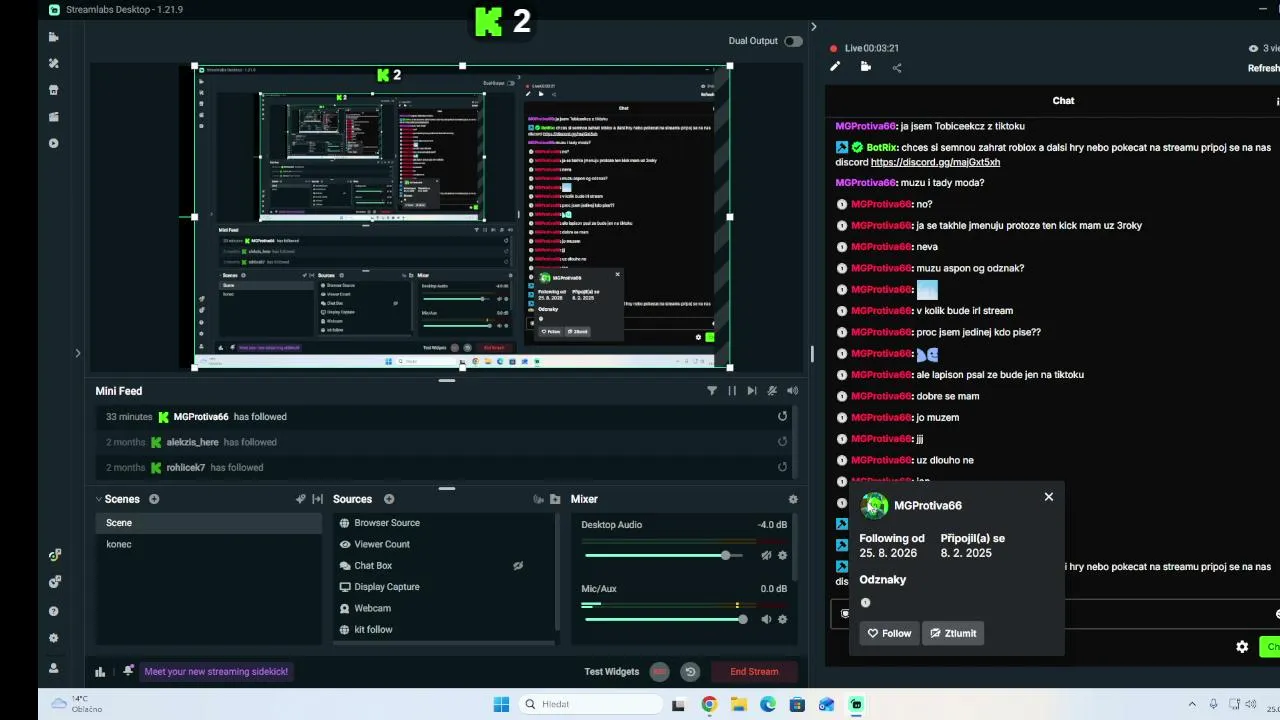The height and width of the screenshot is (720, 1280).
Task: Adjust the Mic/Aux volume slider
Action: pyautogui.click(x=666, y=619)
